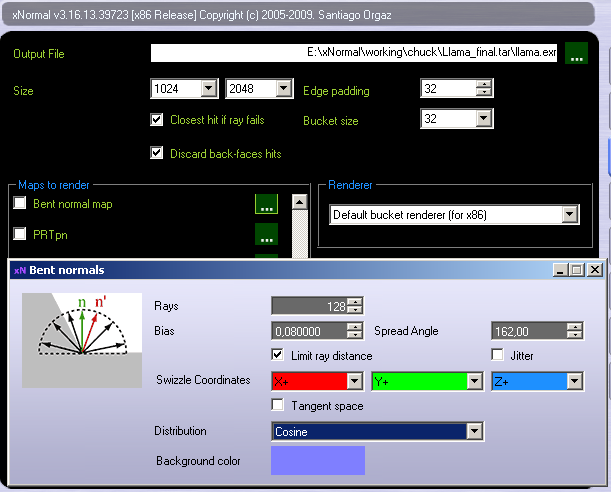Click the Rays spinner arrows

355,306
